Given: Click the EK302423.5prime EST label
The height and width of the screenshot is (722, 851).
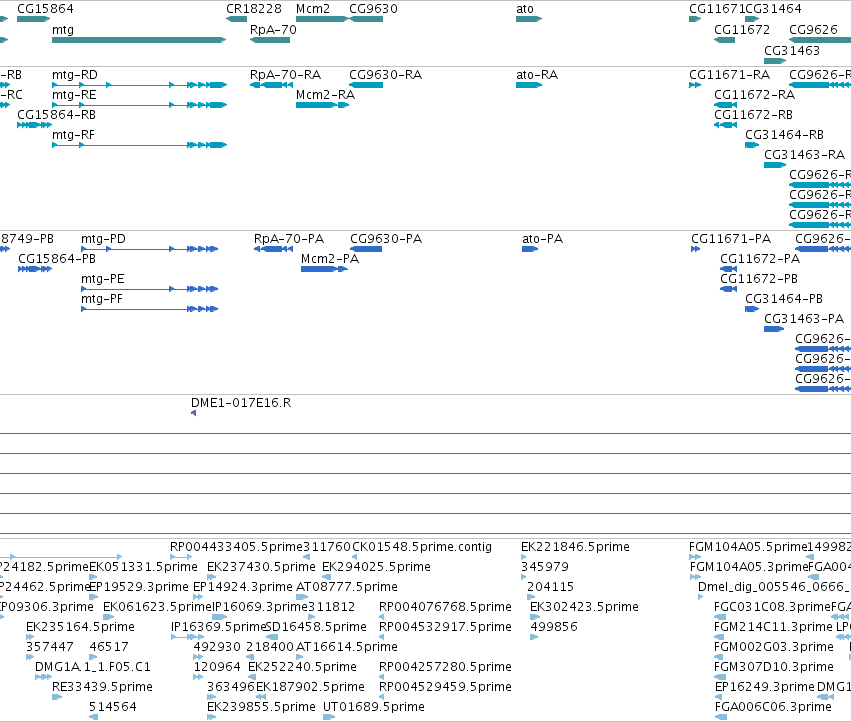Looking at the screenshot, I should pos(584,607).
